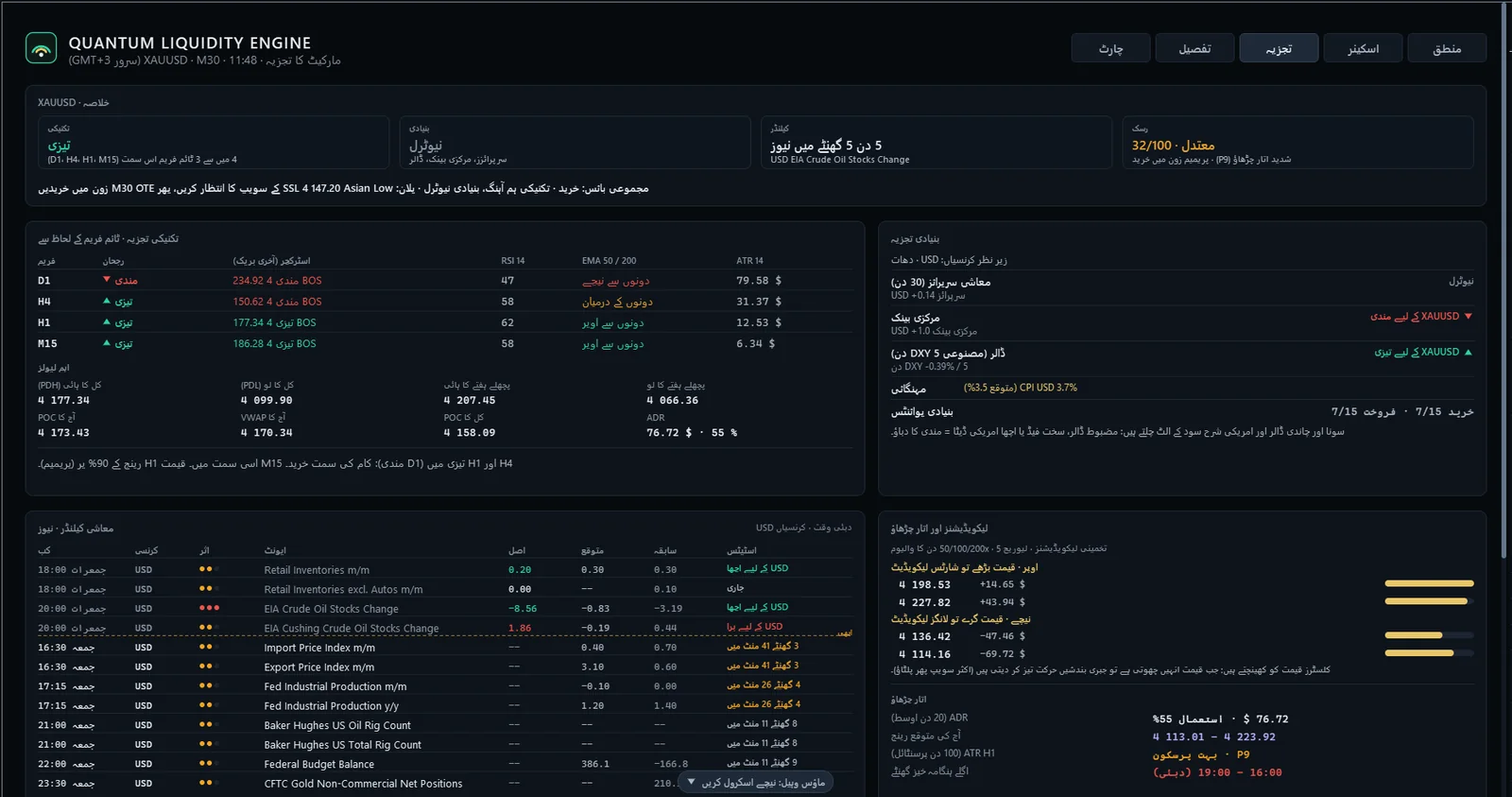
Task: Open the منطق tab
Action: coord(1447,48)
